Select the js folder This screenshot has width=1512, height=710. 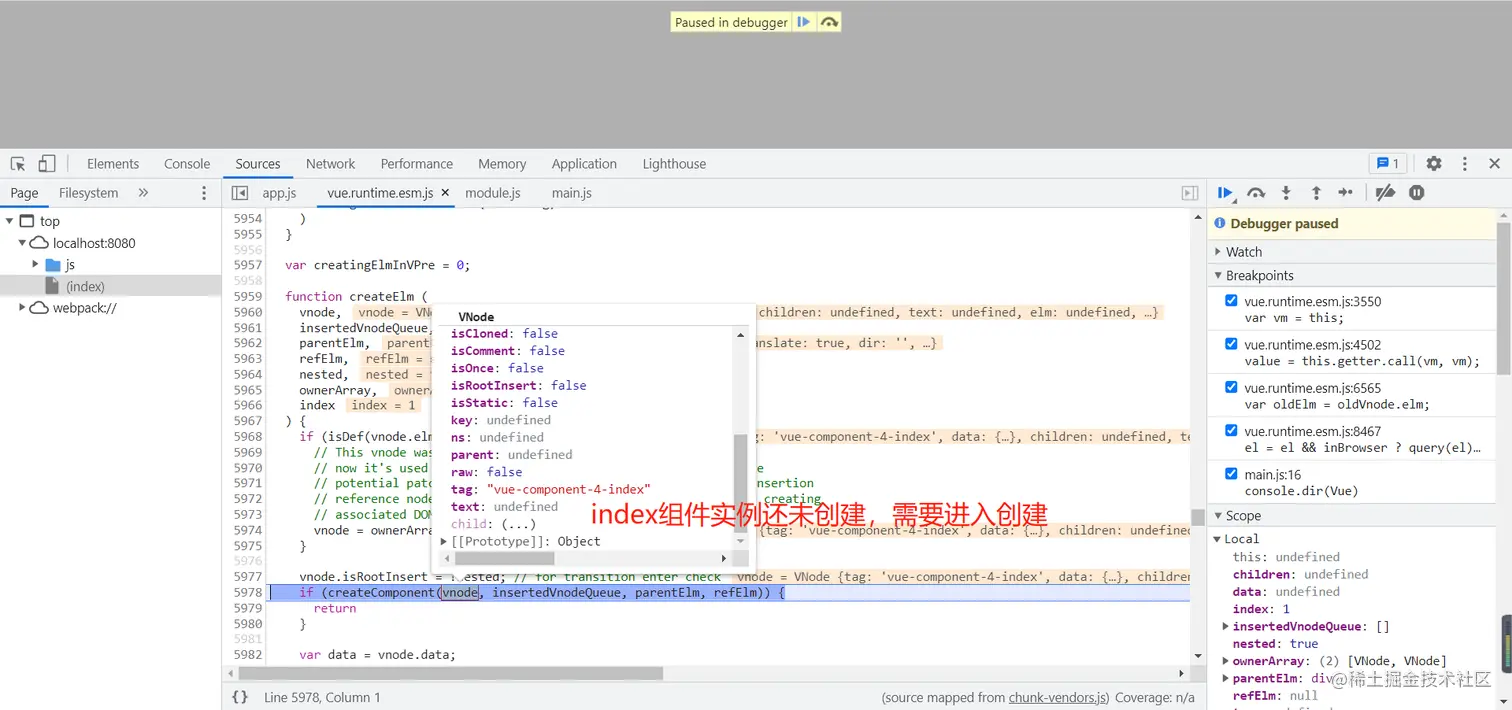pyautogui.click(x=70, y=265)
